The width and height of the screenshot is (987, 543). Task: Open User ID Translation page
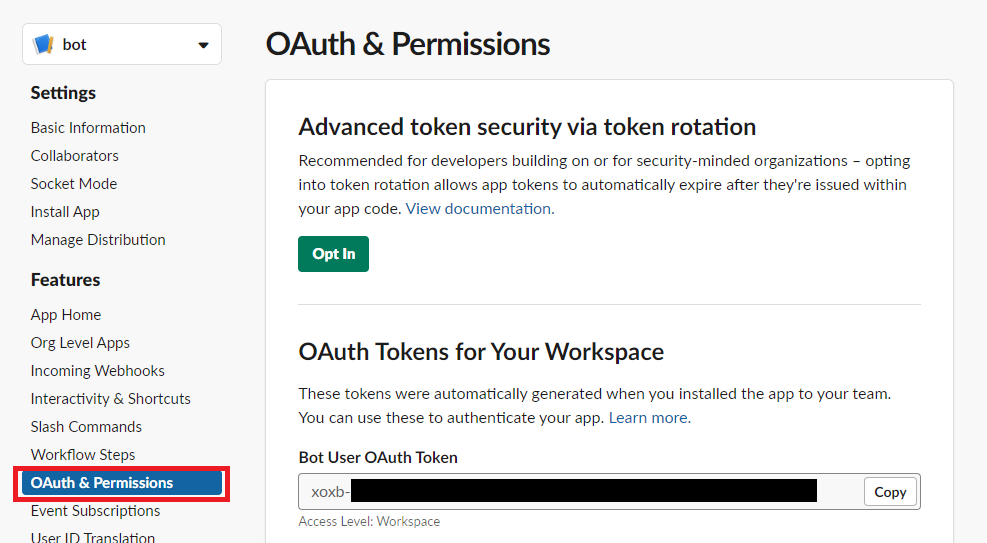pyautogui.click(x=93, y=537)
